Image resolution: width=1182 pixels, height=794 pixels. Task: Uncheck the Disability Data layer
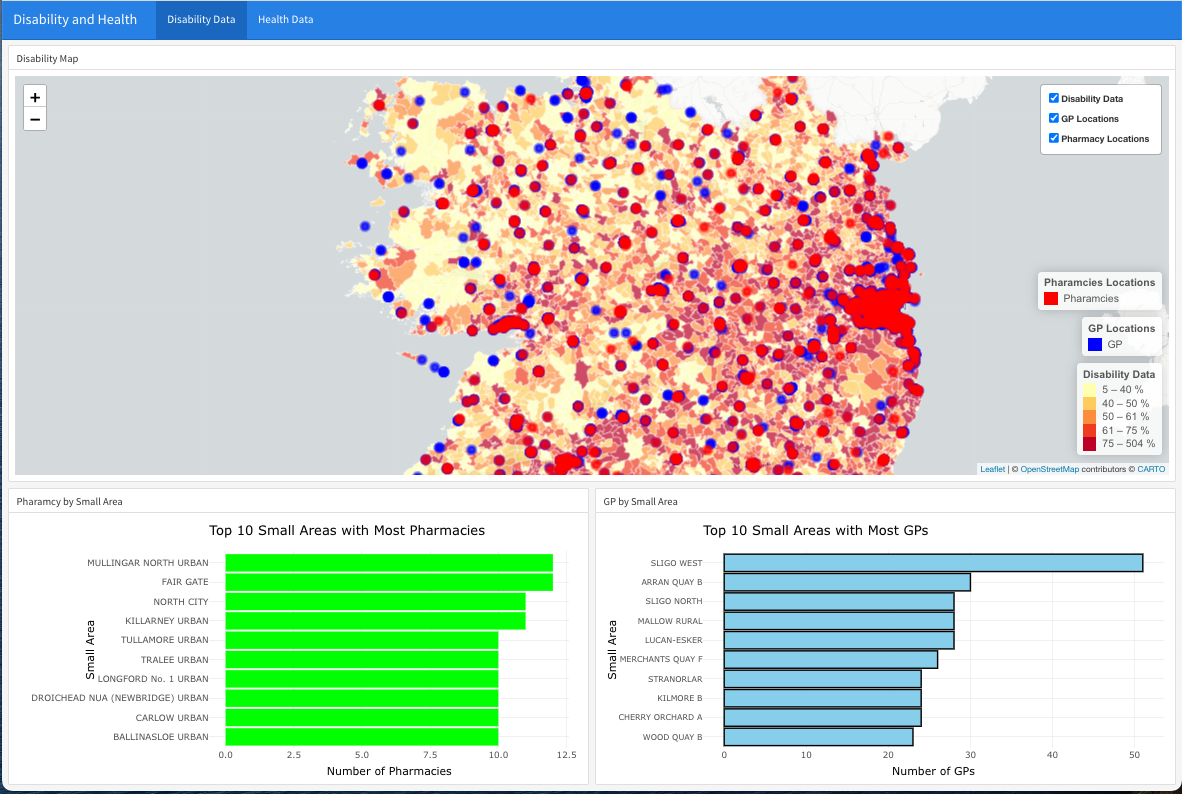(1053, 97)
